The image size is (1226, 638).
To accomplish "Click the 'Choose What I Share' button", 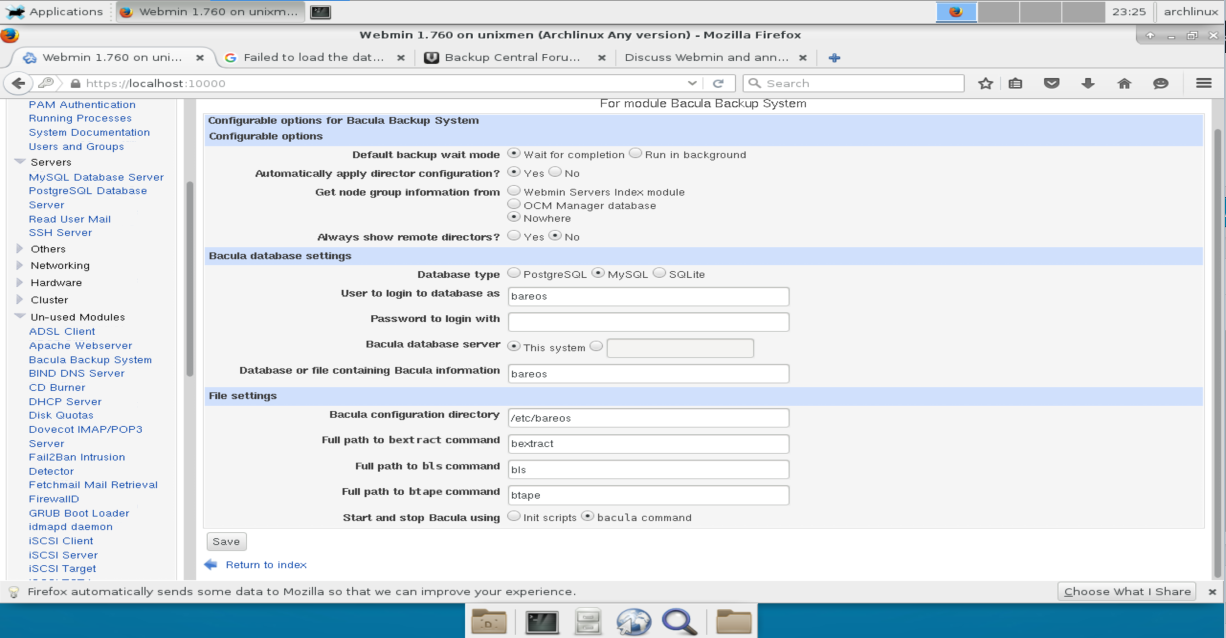I will tap(1127, 591).
